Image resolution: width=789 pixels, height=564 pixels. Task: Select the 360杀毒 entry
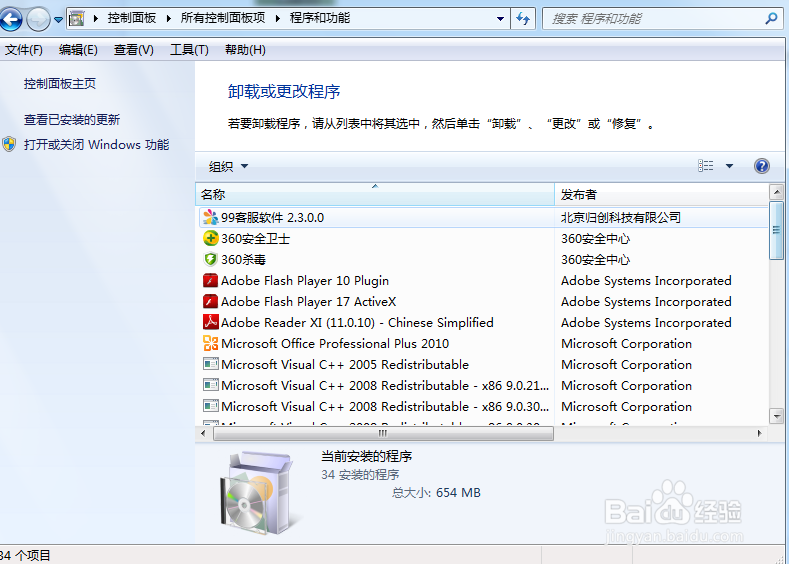click(244, 260)
